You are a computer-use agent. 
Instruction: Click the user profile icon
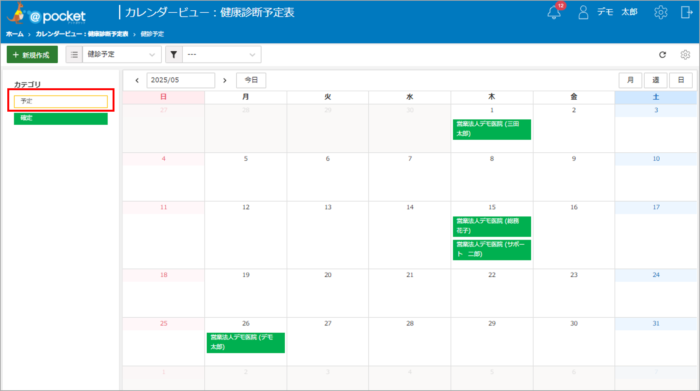point(583,12)
